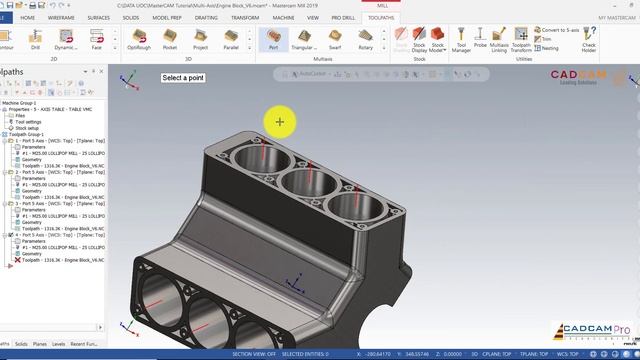The image size is (640, 360).
Task: Select the Drill toolpath icon
Action: 36,40
